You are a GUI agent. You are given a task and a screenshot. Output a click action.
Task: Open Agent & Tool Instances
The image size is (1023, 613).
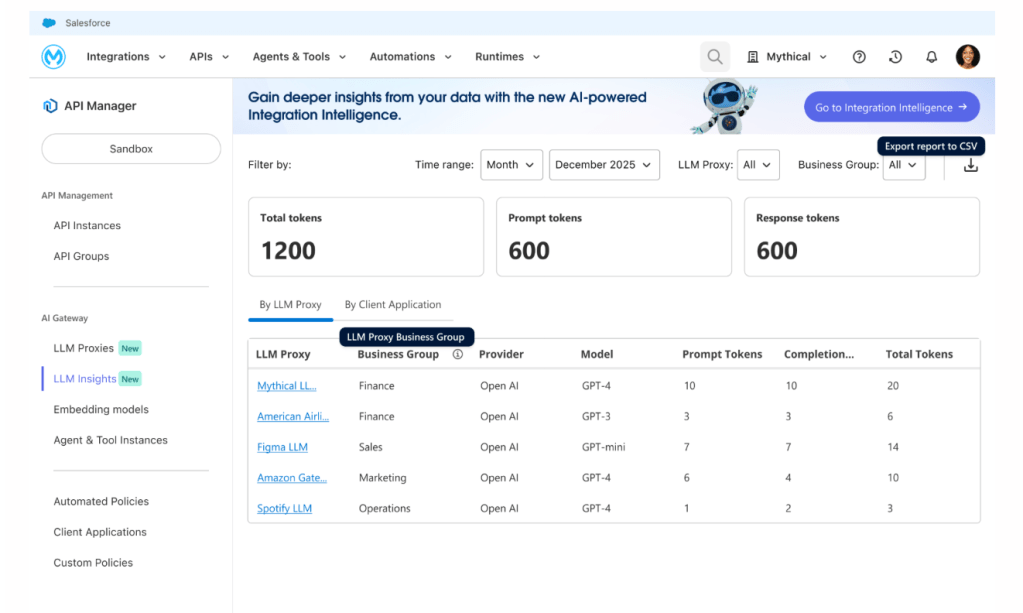tap(111, 440)
